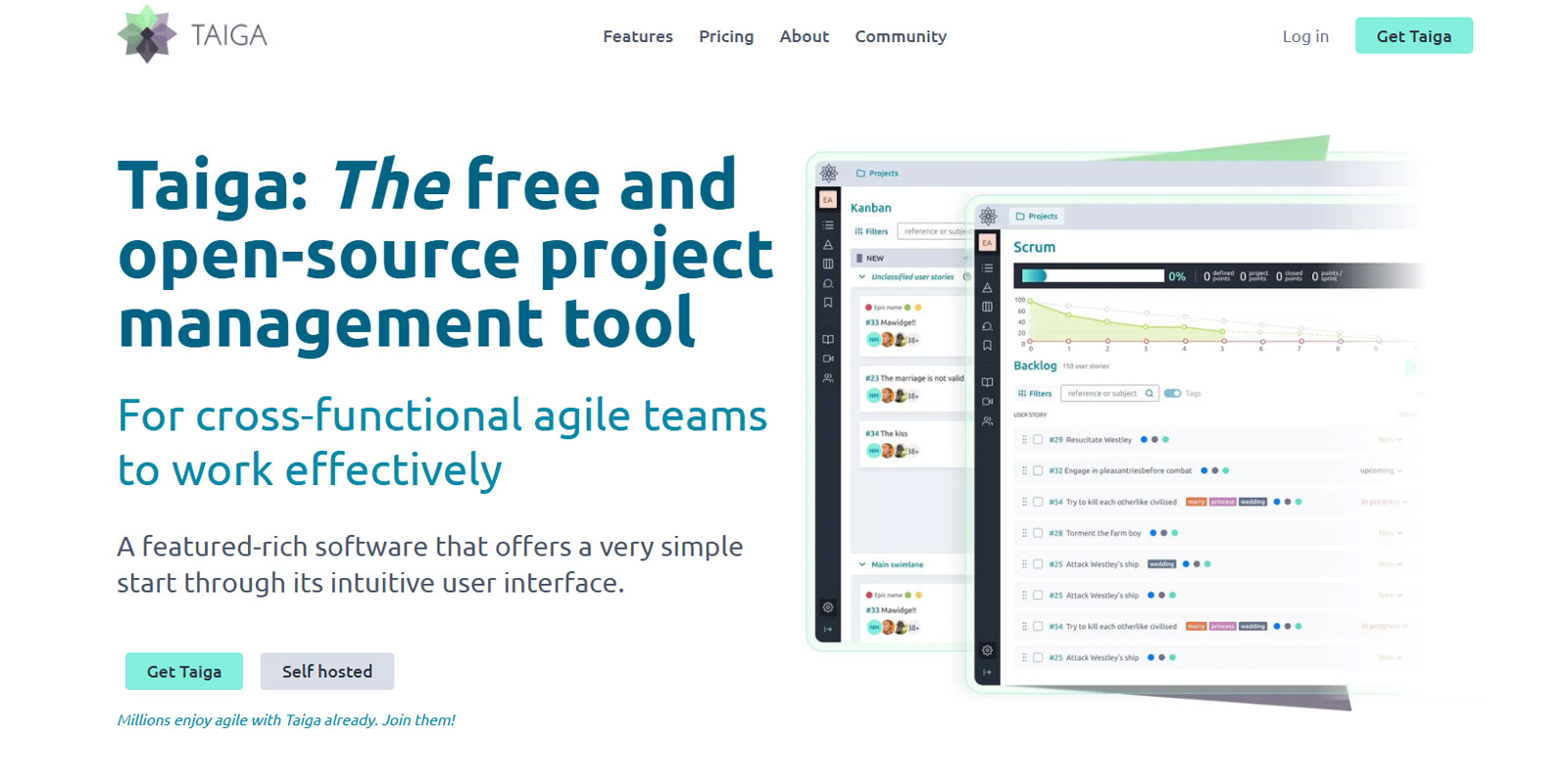Open the settings gear in Scrum sidebar
The height and width of the screenshot is (778, 1568).
(x=987, y=651)
